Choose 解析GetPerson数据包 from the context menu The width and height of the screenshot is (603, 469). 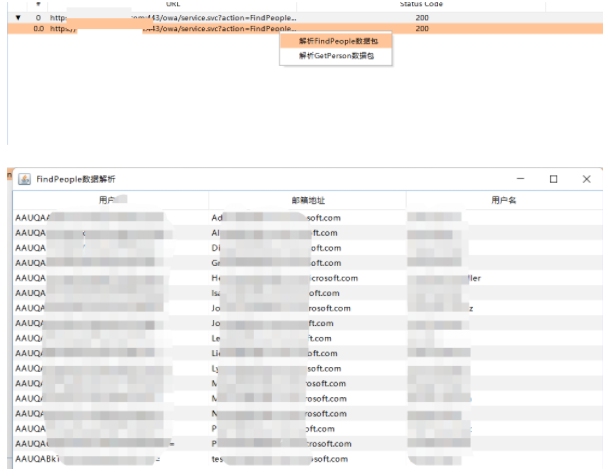(x=337, y=57)
